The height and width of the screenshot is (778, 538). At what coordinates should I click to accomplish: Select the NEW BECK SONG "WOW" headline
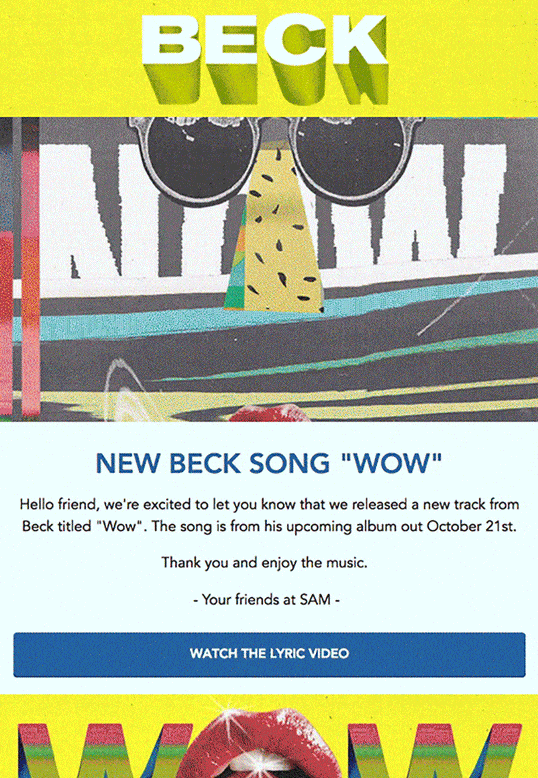[269, 463]
